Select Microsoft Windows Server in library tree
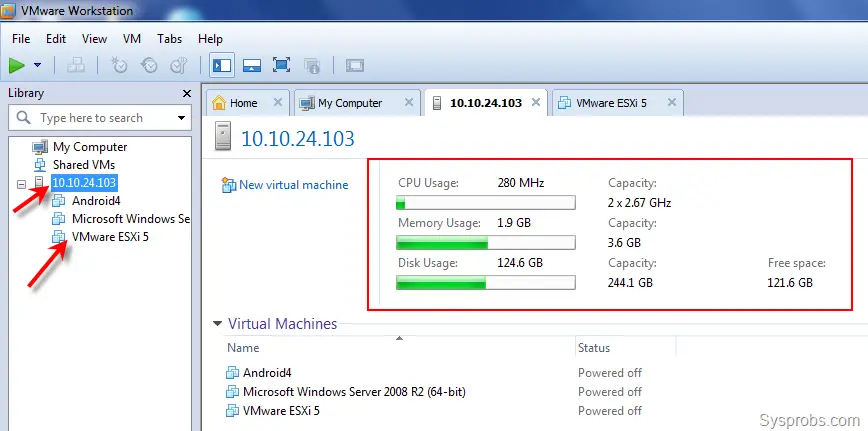This screenshot has width=868, height=431. coord(131,219)
